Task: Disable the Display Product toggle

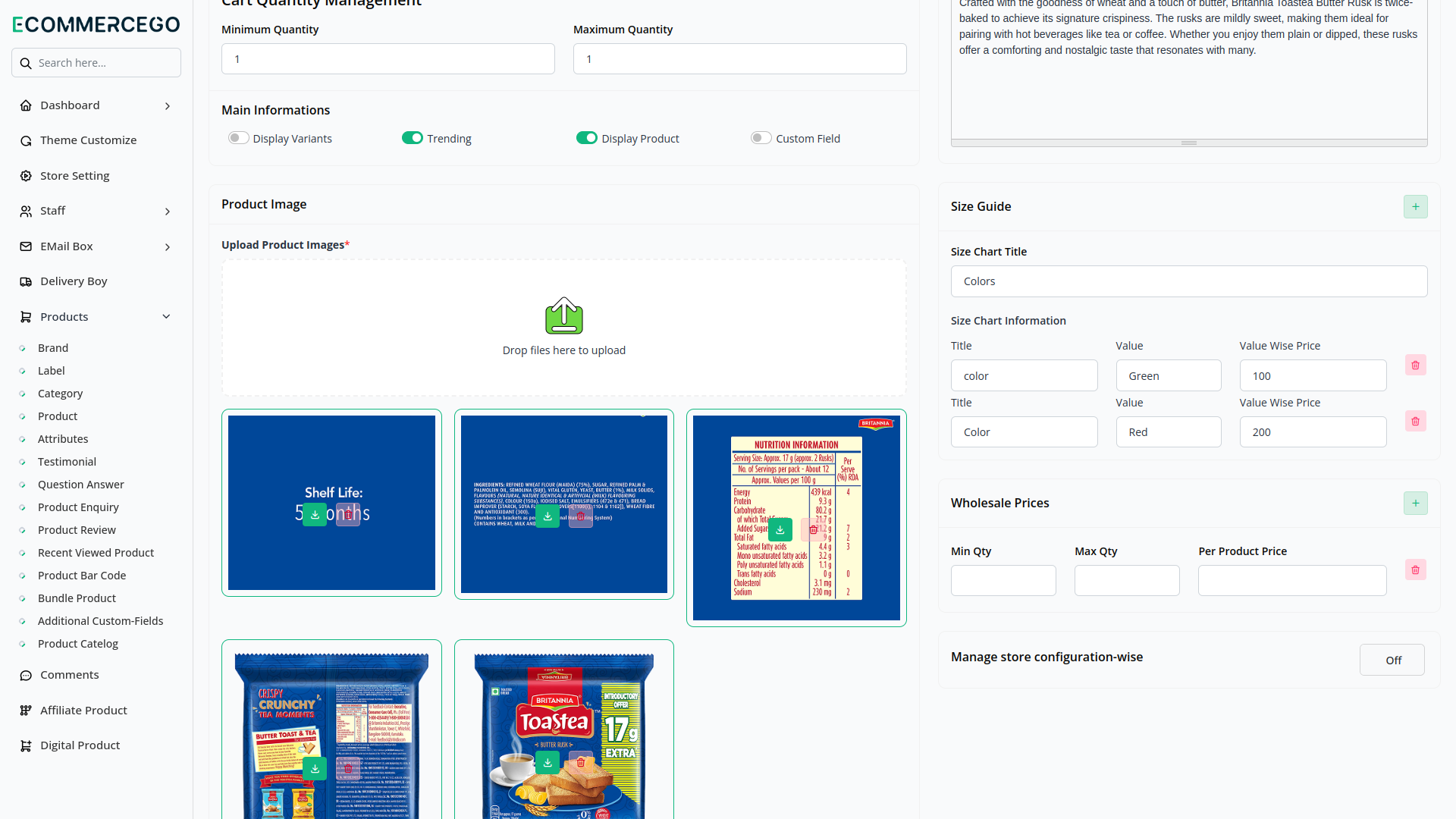Action: click(587, 138)
